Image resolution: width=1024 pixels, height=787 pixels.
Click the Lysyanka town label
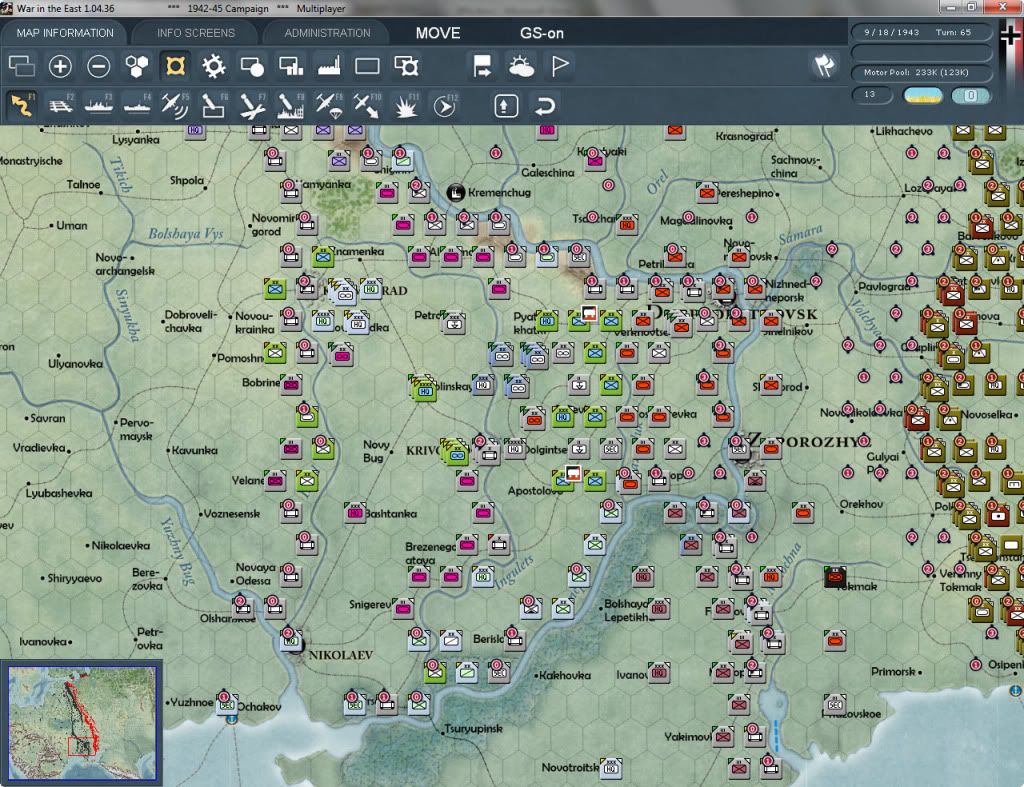pos(135,140)
